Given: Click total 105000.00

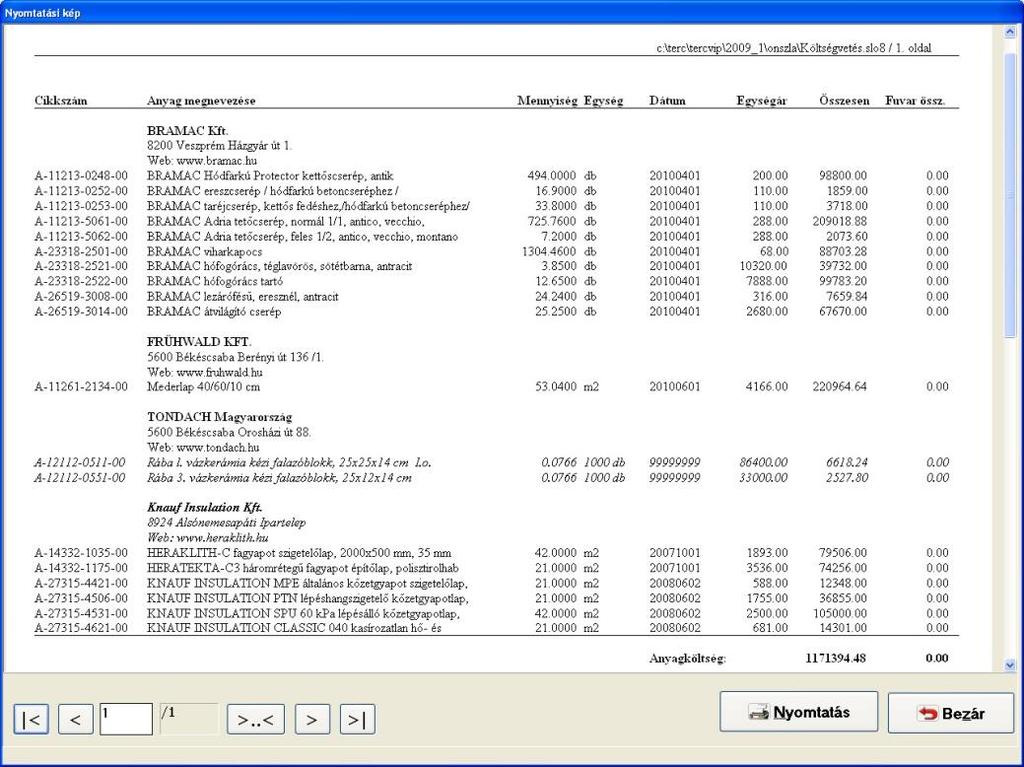Looking at the screenshot, I should coord(840,613).
